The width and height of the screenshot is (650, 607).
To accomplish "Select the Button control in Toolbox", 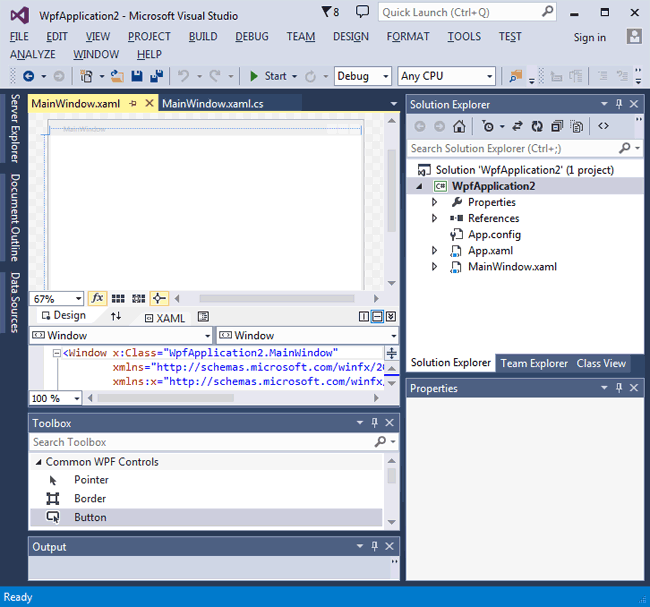I will (x=206, y=517).
